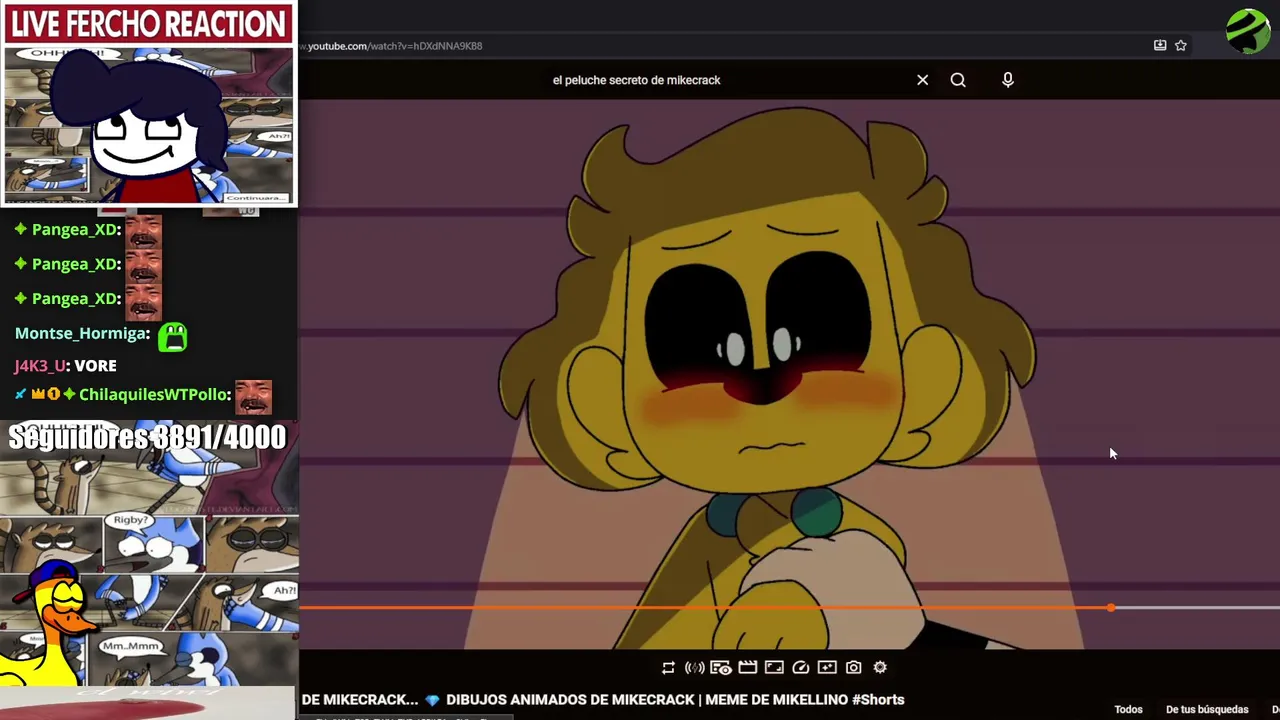Click the 'LIVE FERCHO REACTION' banner

tap(148, 24)
